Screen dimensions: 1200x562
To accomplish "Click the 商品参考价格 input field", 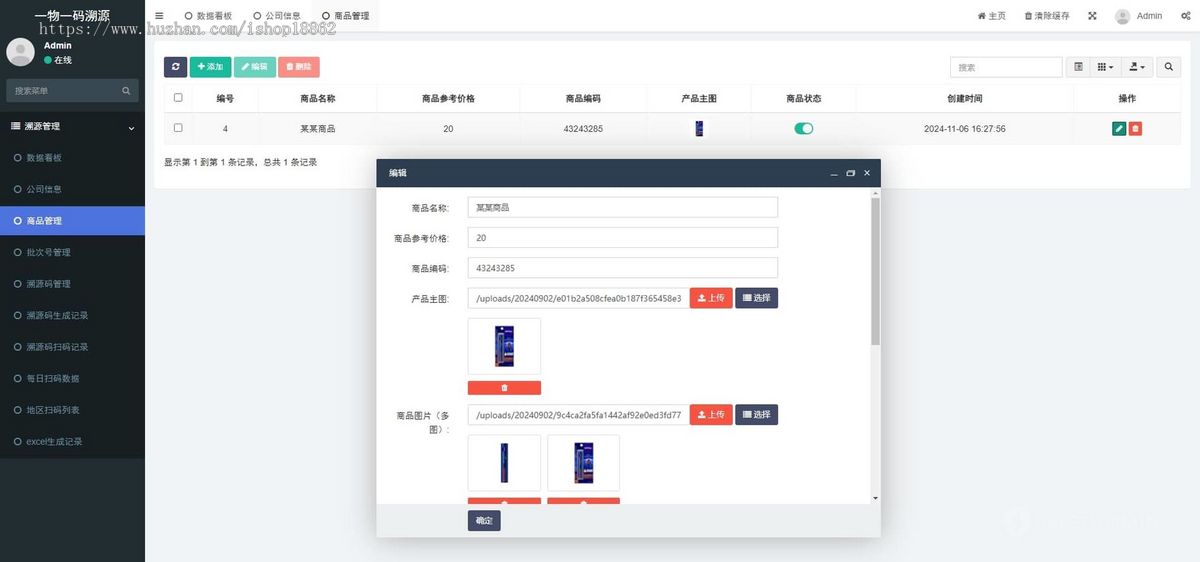I will [623, 238].
